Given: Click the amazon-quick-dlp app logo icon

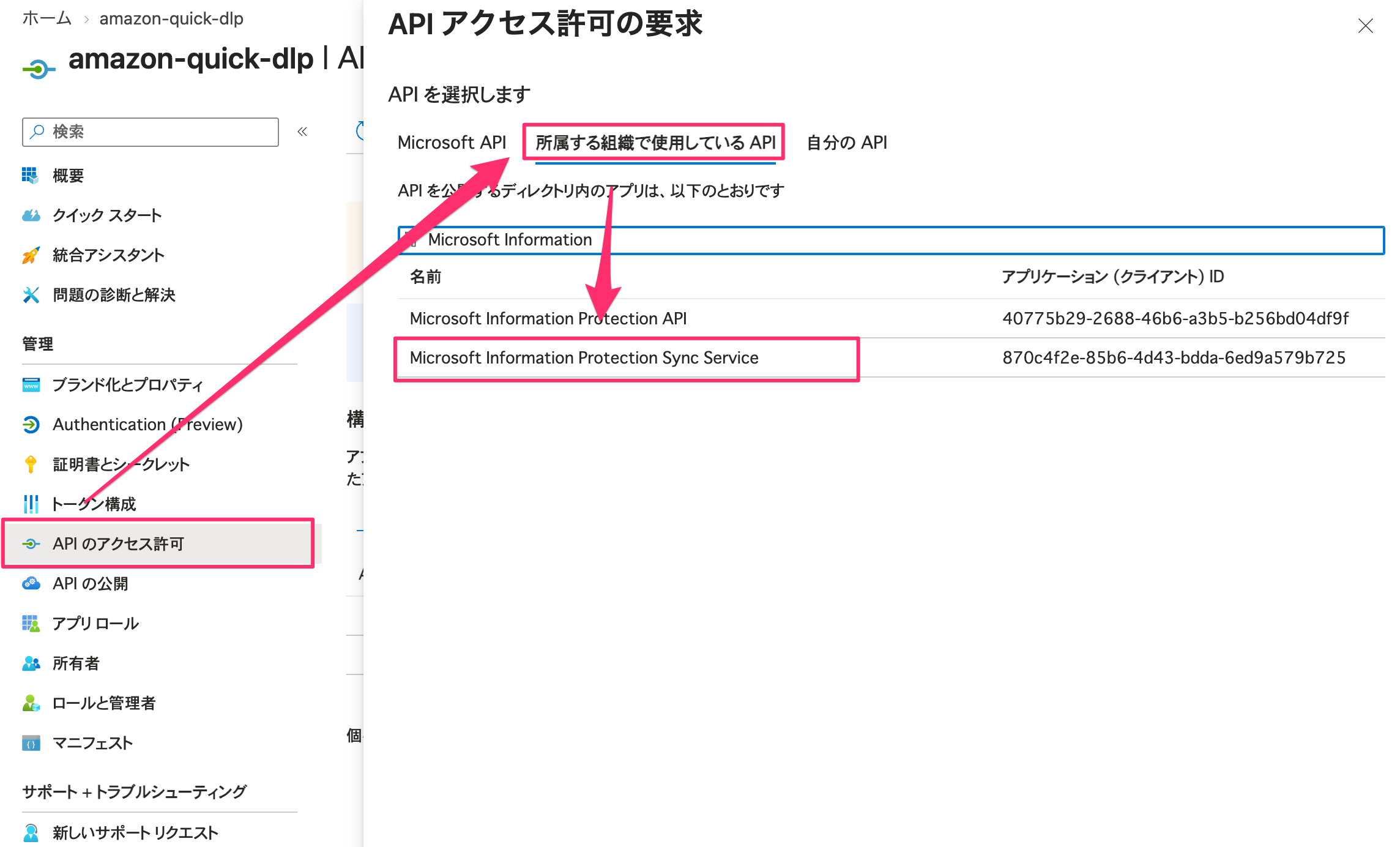Looking at the screenshot, I should pyautogui.click(x=39, y=69).
